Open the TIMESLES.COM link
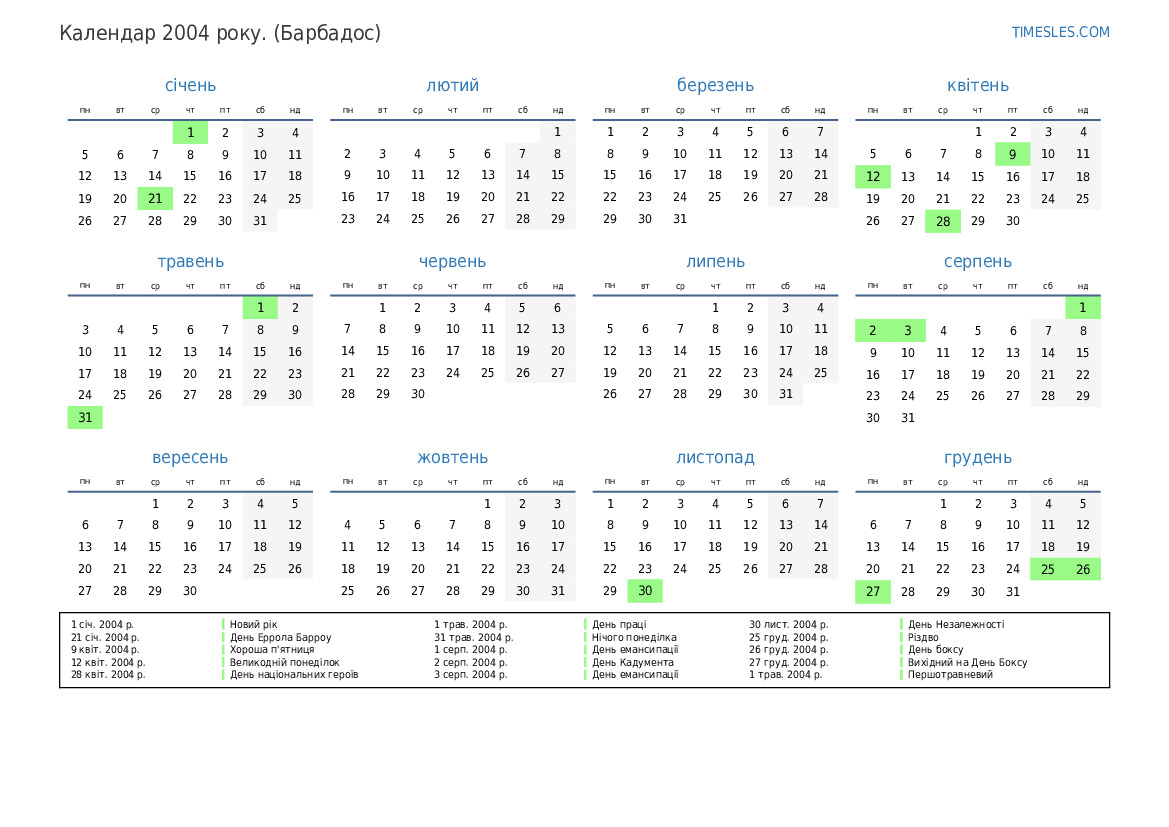This screenshot has width=1169, height=827. pyautogui.click(x=1060, y=32)
